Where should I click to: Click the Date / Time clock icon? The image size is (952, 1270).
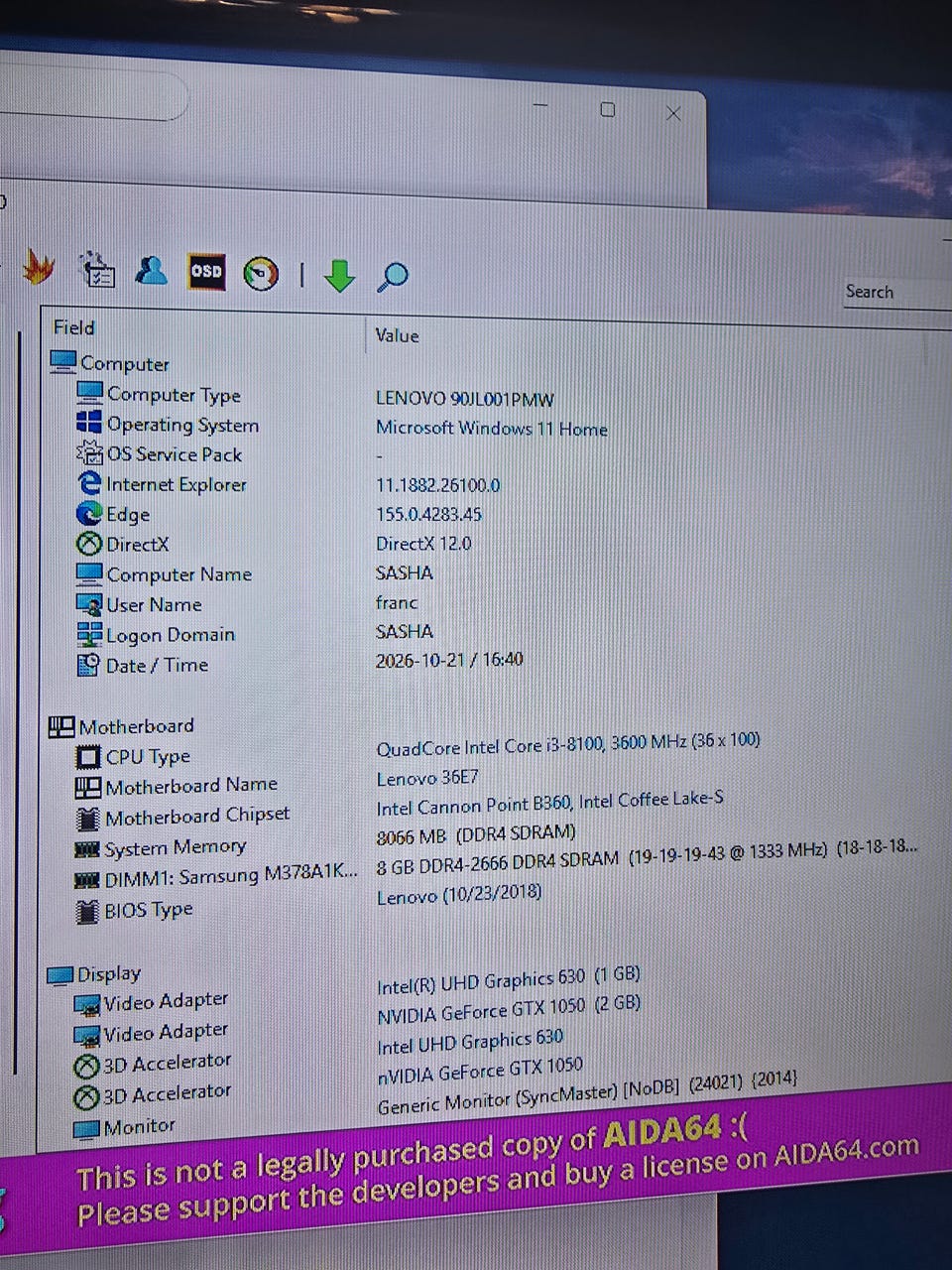(89, 665)
